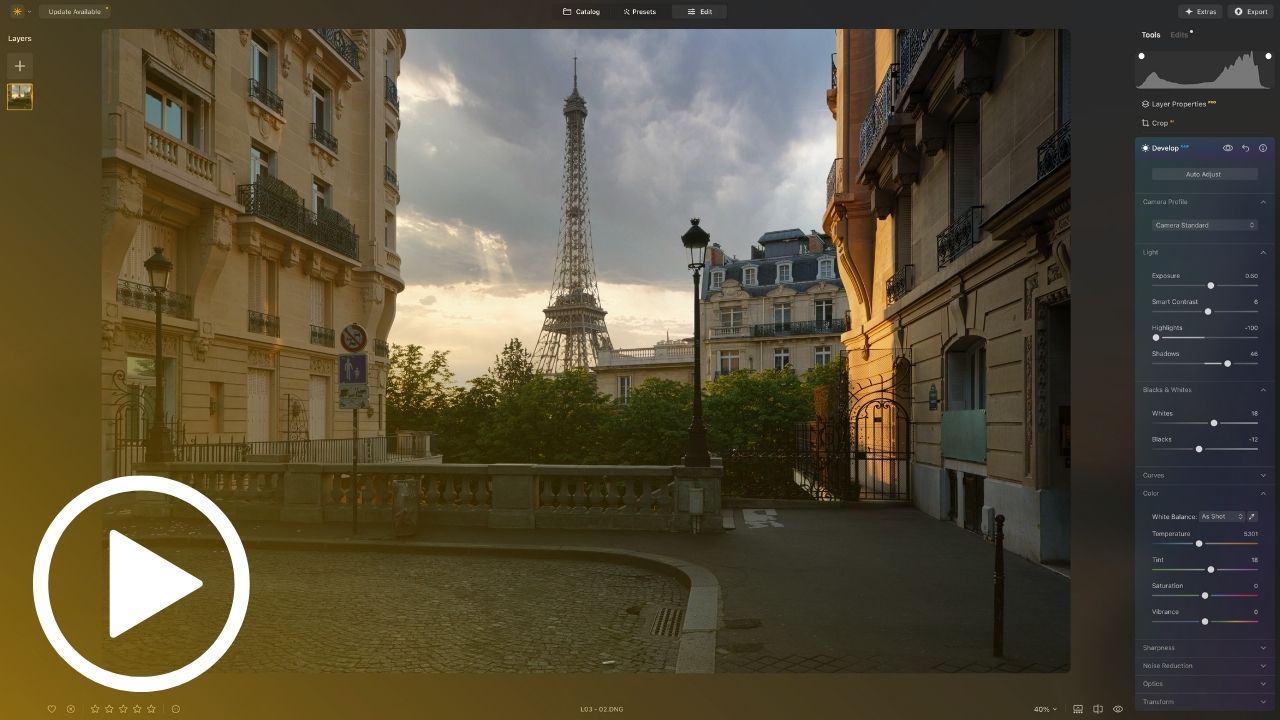The height and width of the screenshot is (720, 1280).
Task: Click the Saturation slider handle
Action: point(1205,596)
